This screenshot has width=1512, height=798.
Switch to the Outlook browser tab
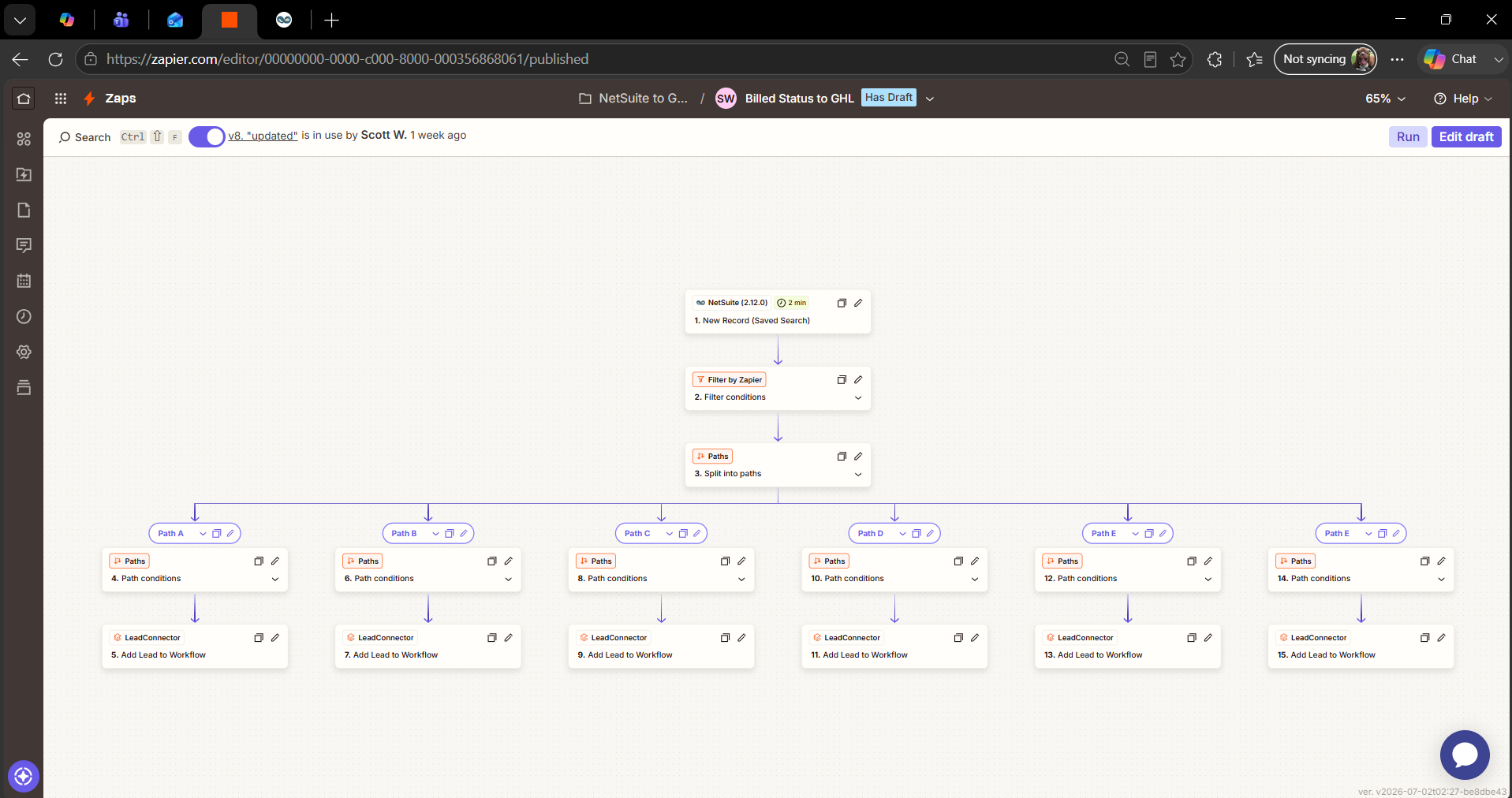[x=175, y=21]
